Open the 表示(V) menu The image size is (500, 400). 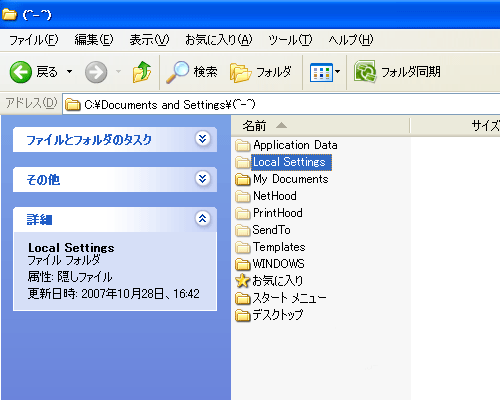tap(149, 40)
